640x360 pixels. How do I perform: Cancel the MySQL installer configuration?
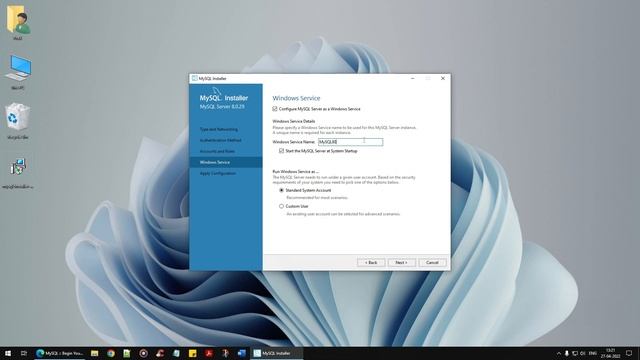432,262
